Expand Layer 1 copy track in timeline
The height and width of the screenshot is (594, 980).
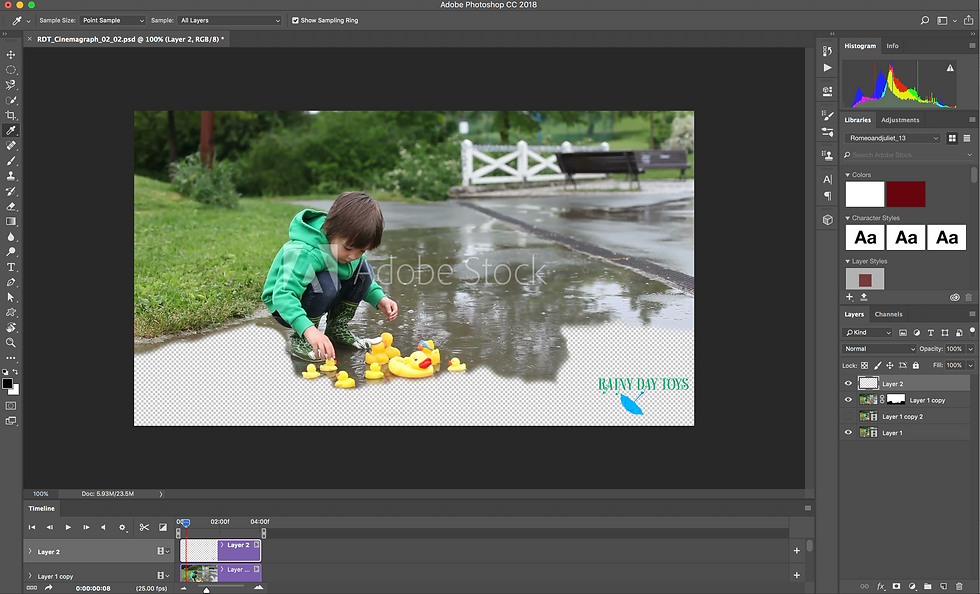pyautogui.click(x=29, y=576)
